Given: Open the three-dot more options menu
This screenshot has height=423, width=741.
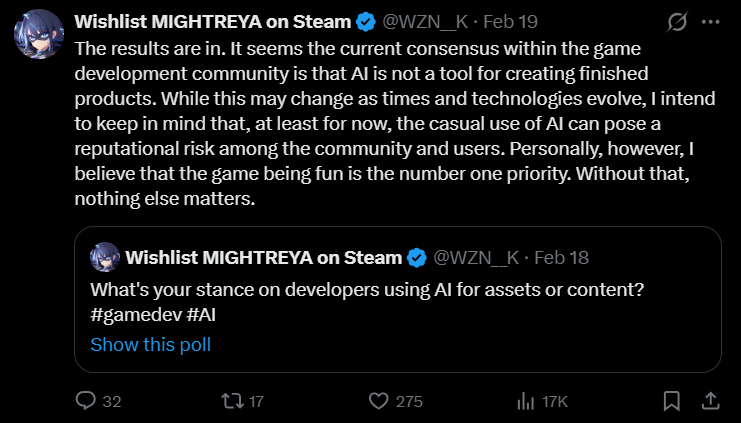Looking at the screenshot, I should coord(709,20).
